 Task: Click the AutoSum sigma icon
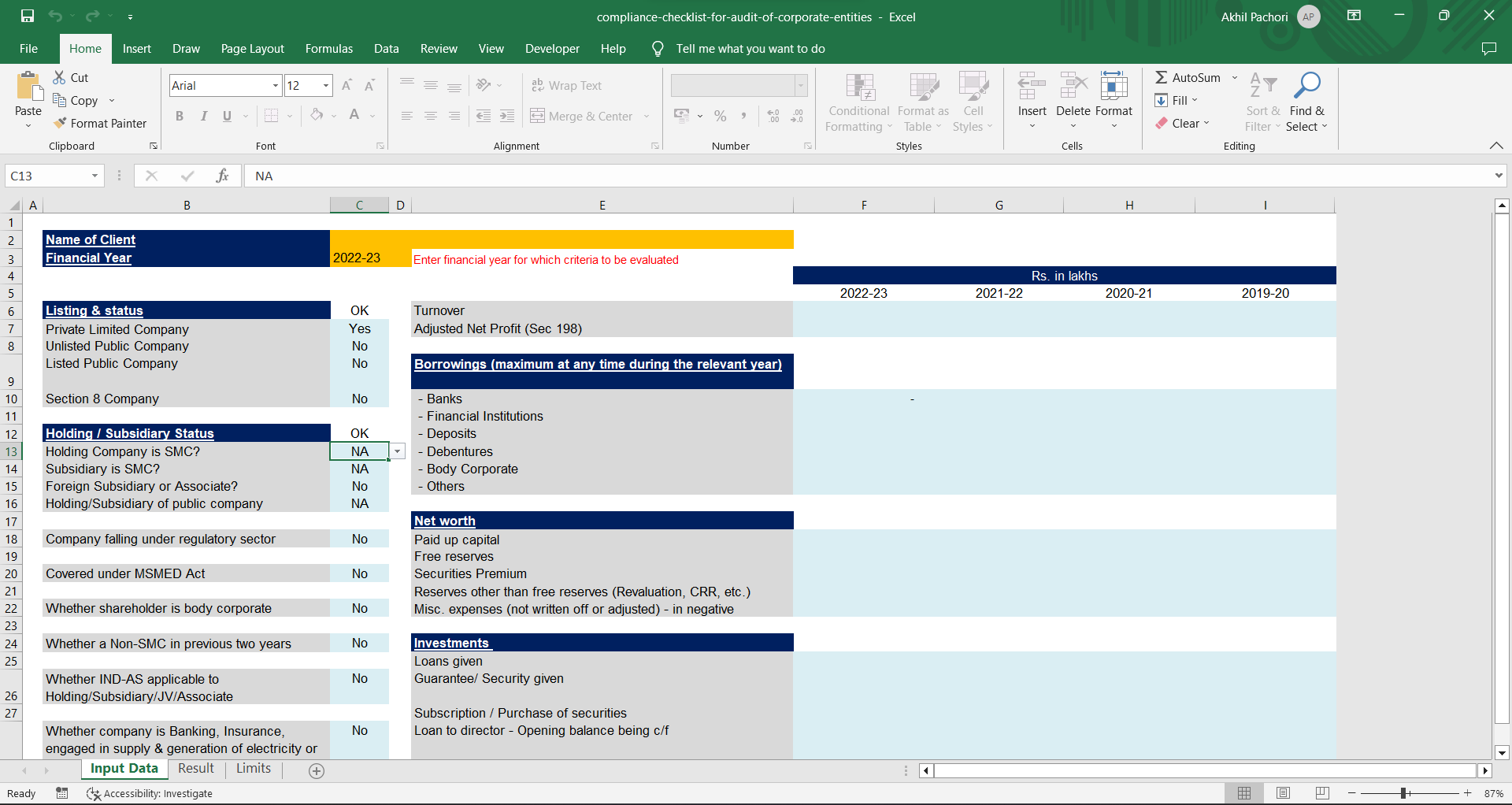pyautogui.click(x=1162, y=77)
